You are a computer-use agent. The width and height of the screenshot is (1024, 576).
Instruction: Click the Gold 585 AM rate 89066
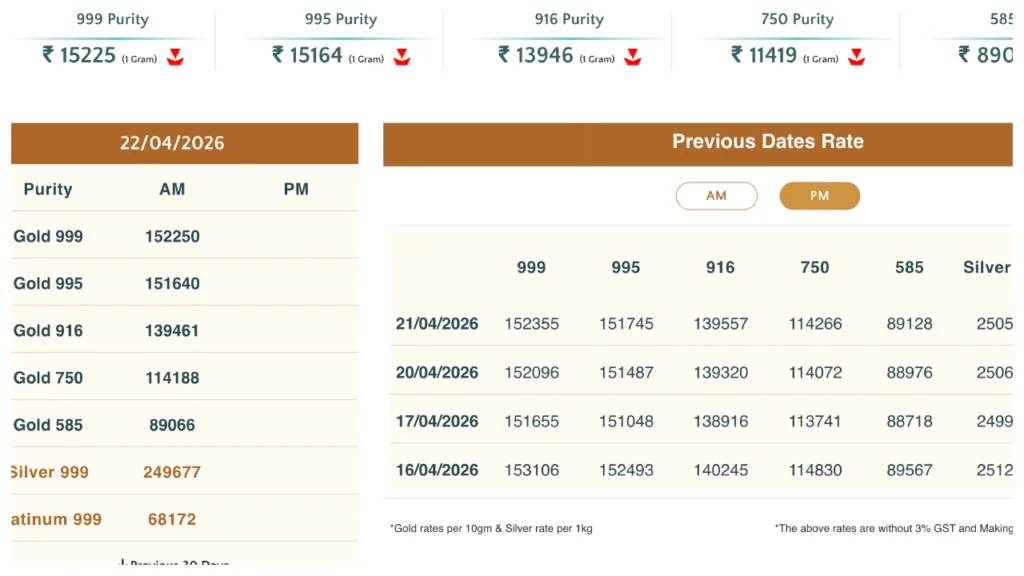point(172,425)
